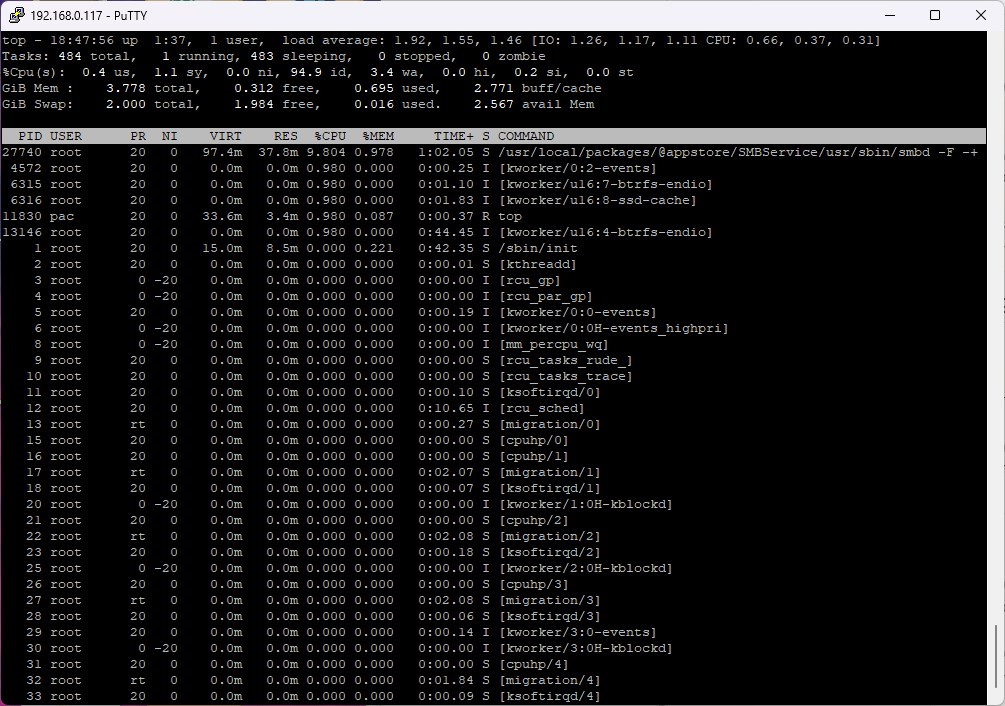
Task: Click the [kworker/u16:4-btrfs-endio] process
Action: coord(606,232)
